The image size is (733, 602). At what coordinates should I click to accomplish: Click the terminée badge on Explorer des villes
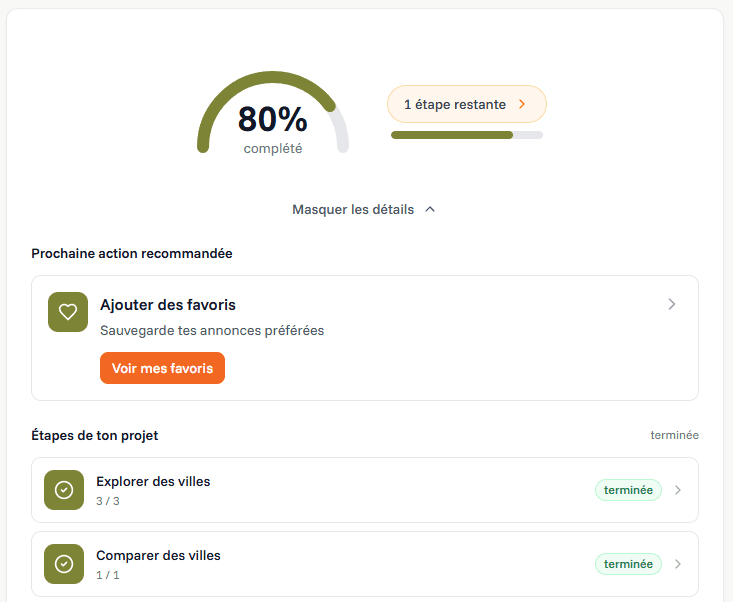pos(628,490)
